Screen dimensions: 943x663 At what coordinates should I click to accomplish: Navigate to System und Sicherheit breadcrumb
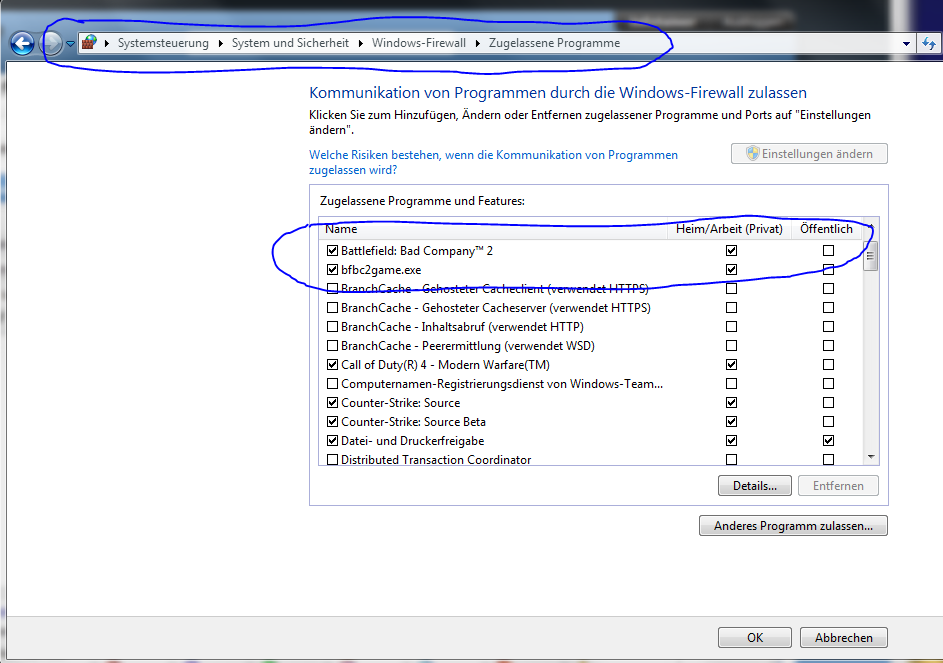(x=290, y=43)
